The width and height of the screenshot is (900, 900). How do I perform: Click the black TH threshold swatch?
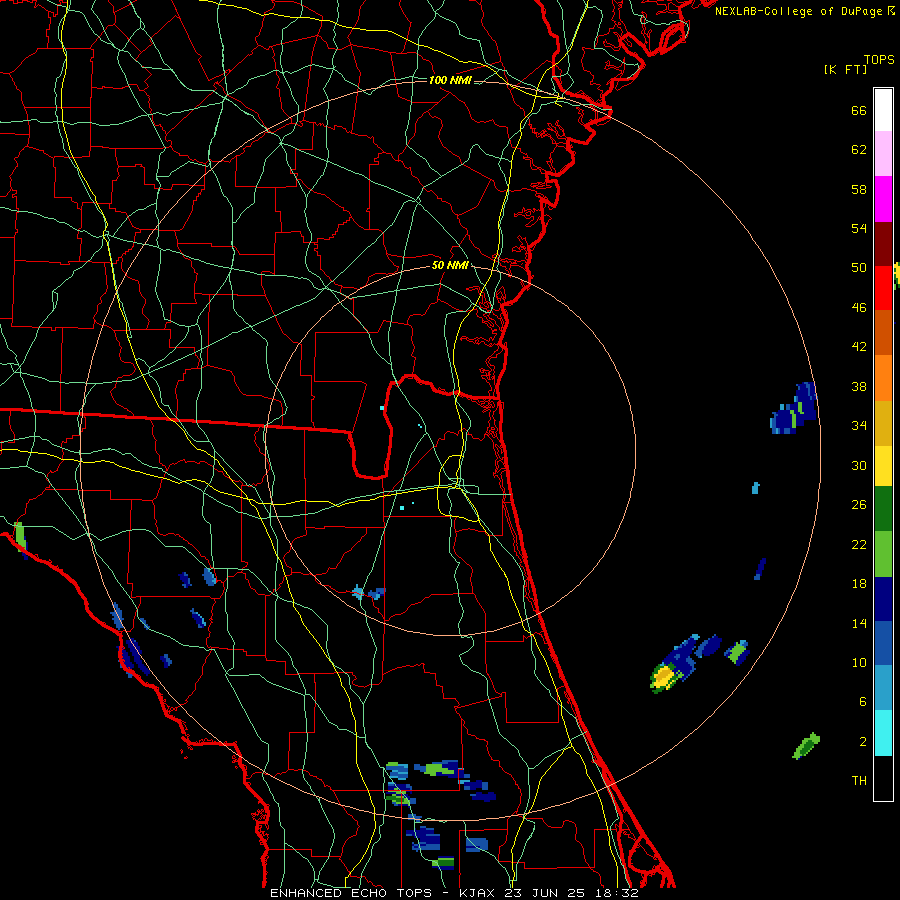pyautogui.click(x=883, y=778)
